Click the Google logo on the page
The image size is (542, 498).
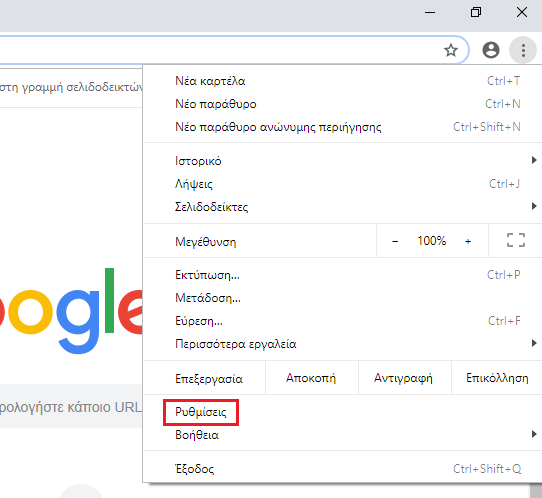point(71,310)
